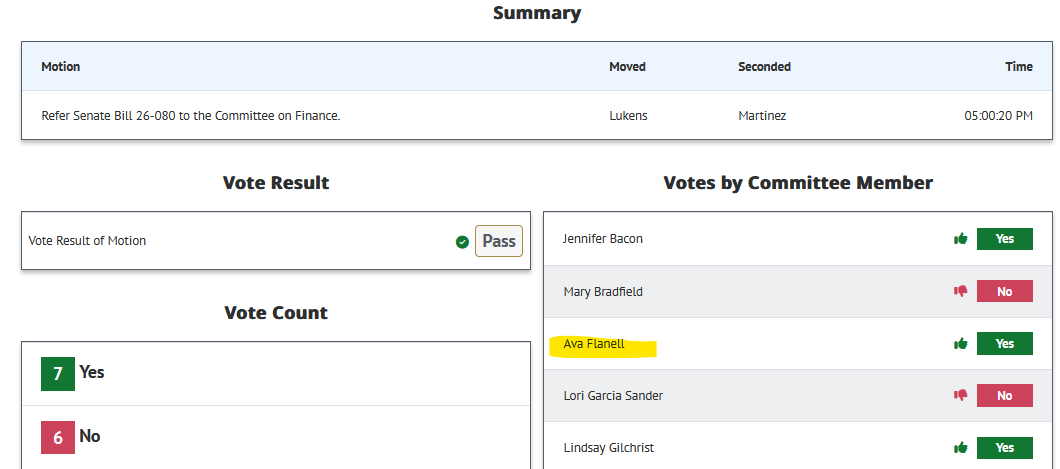Image resolution: width=1060 pixels, height=469 pixels.
Task: Click thumbs-down icon beside Lori Garcia Sander
Action: [x=961, y=395]
